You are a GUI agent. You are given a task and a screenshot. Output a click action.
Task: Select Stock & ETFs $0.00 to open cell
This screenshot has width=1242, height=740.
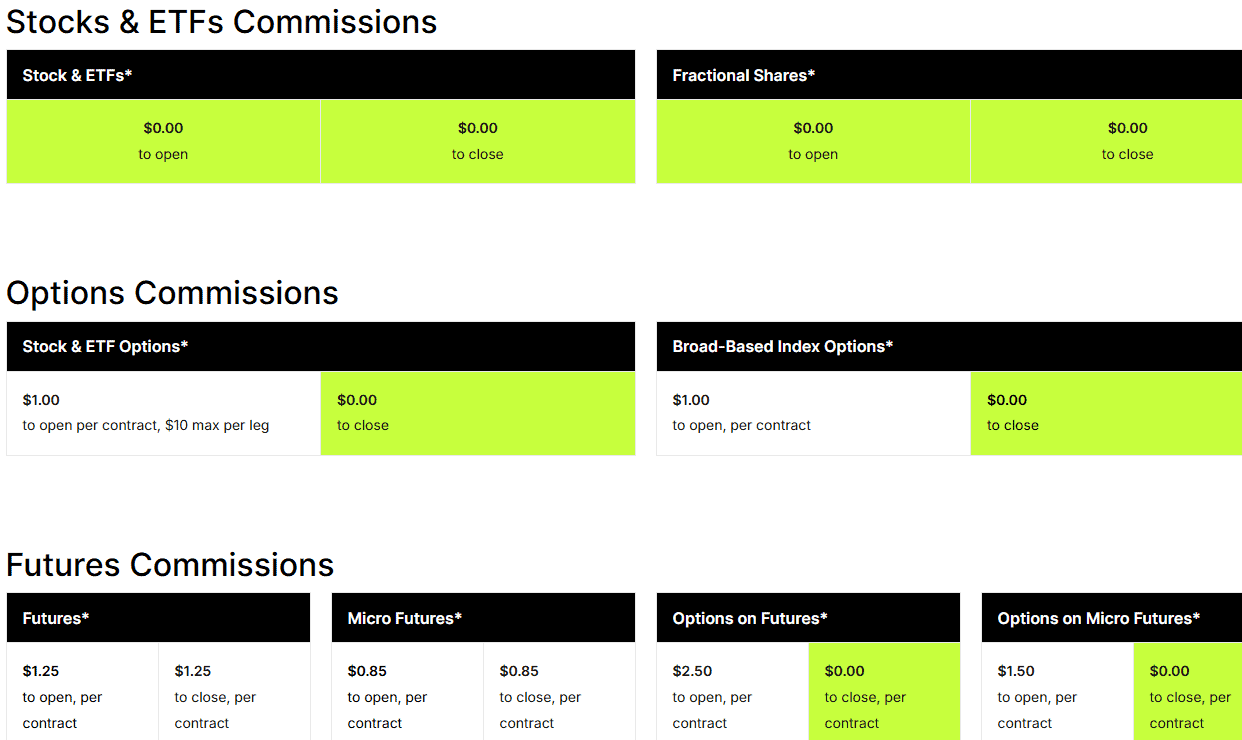[x=163, y=141]
